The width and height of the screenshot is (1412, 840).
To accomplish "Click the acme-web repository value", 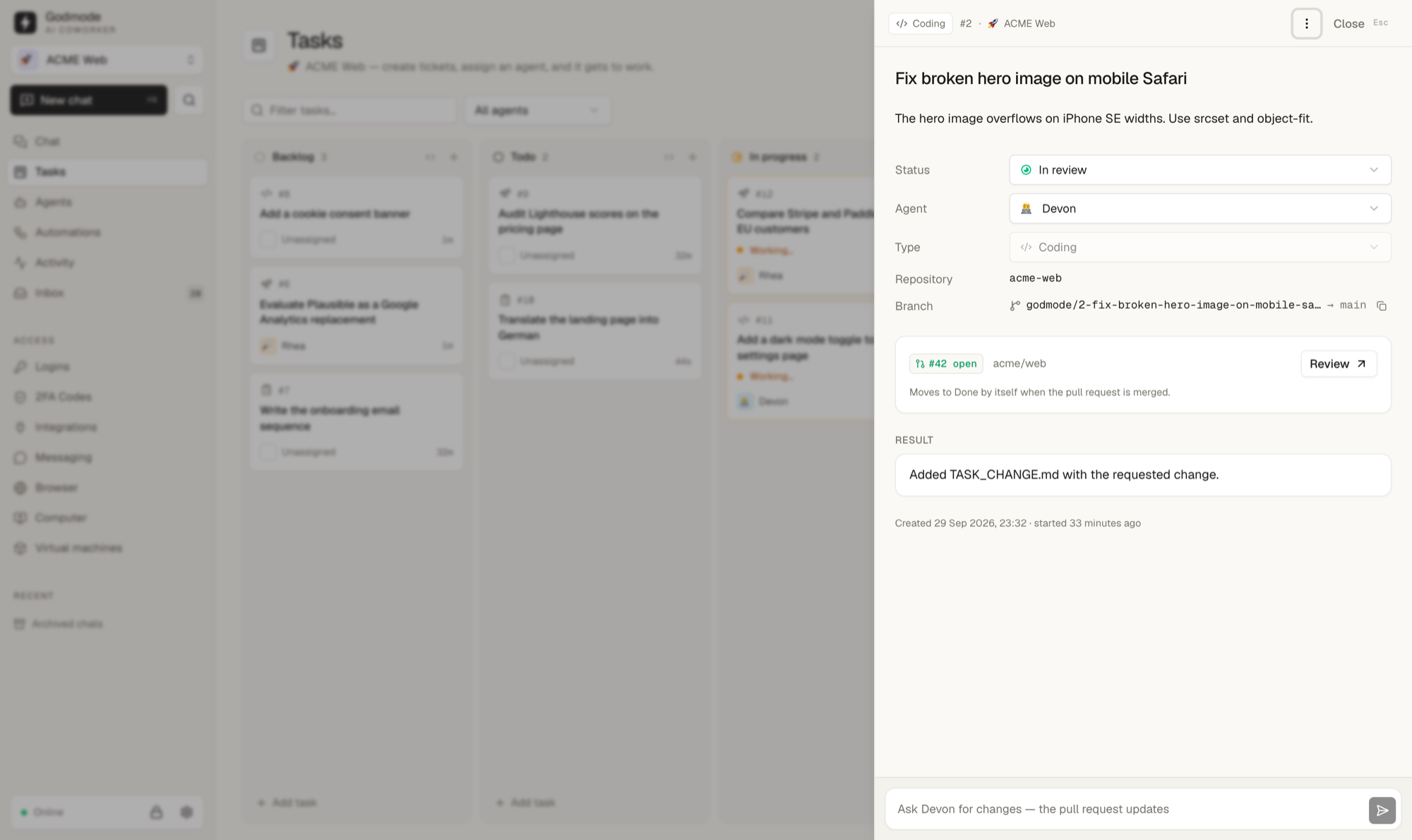I will click(x=1035, y=278).
